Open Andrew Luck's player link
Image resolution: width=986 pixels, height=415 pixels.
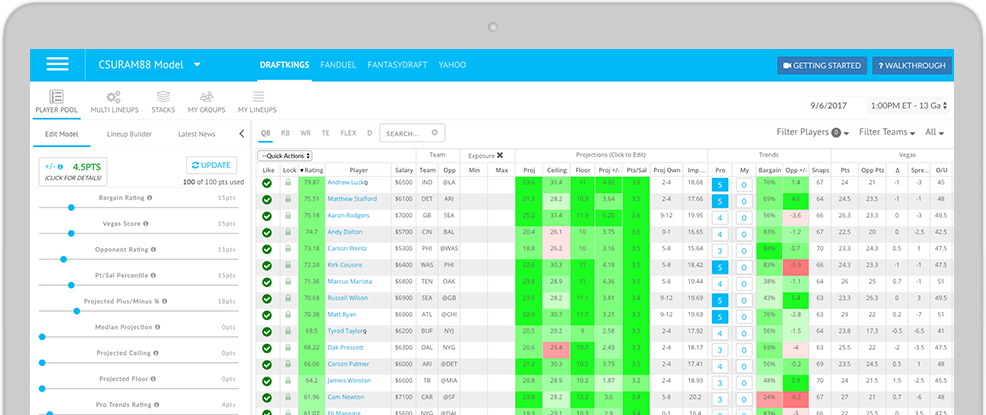pyautogui.click(x=348, y=182)
